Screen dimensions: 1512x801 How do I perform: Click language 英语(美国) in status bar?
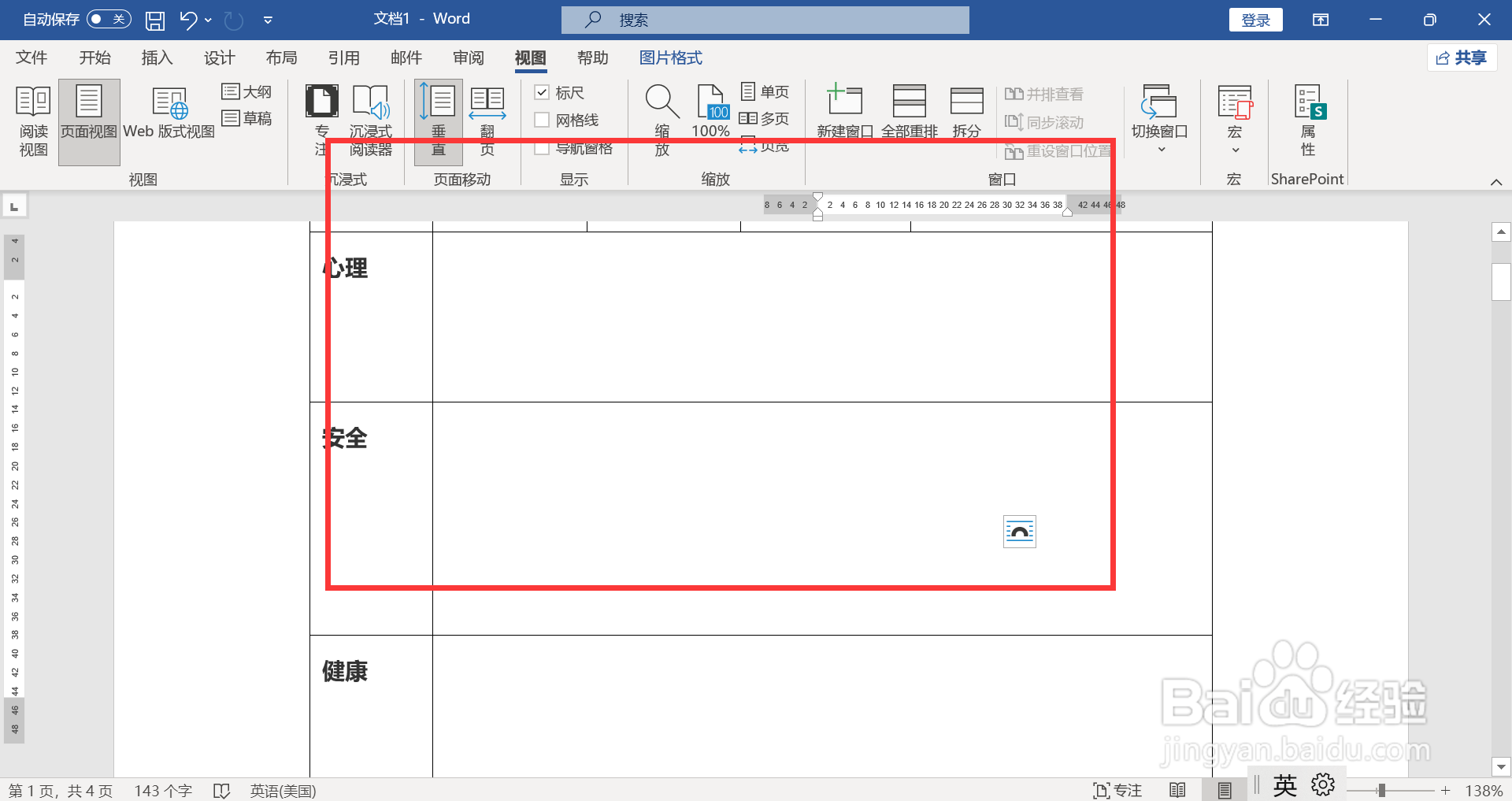click(x=283, y=790)
